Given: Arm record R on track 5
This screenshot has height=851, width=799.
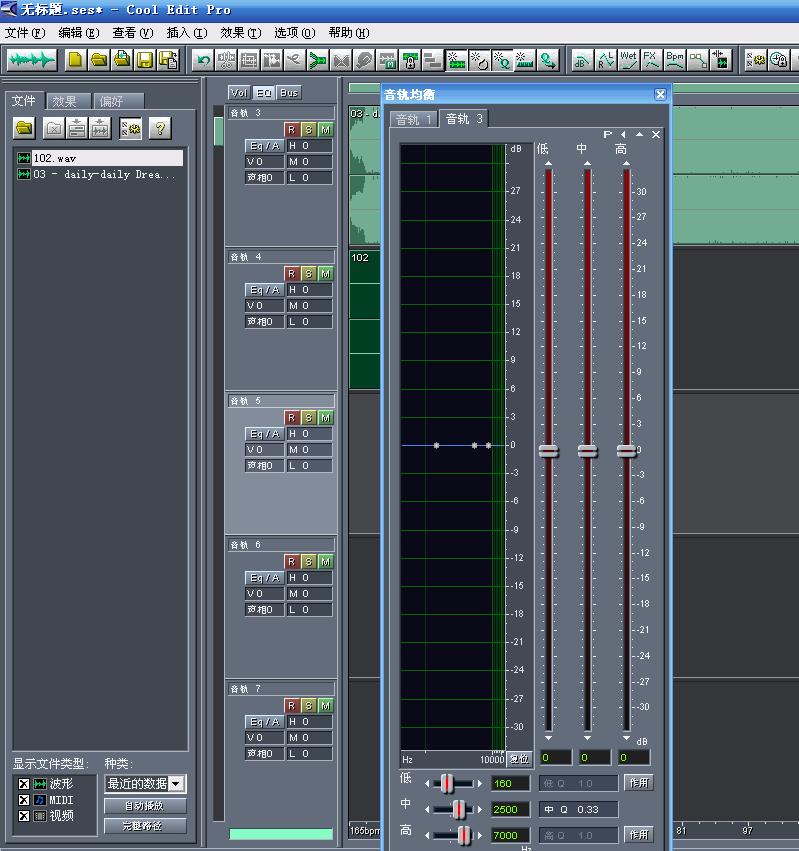Looking at the screenshot, I should coord(291,417).
